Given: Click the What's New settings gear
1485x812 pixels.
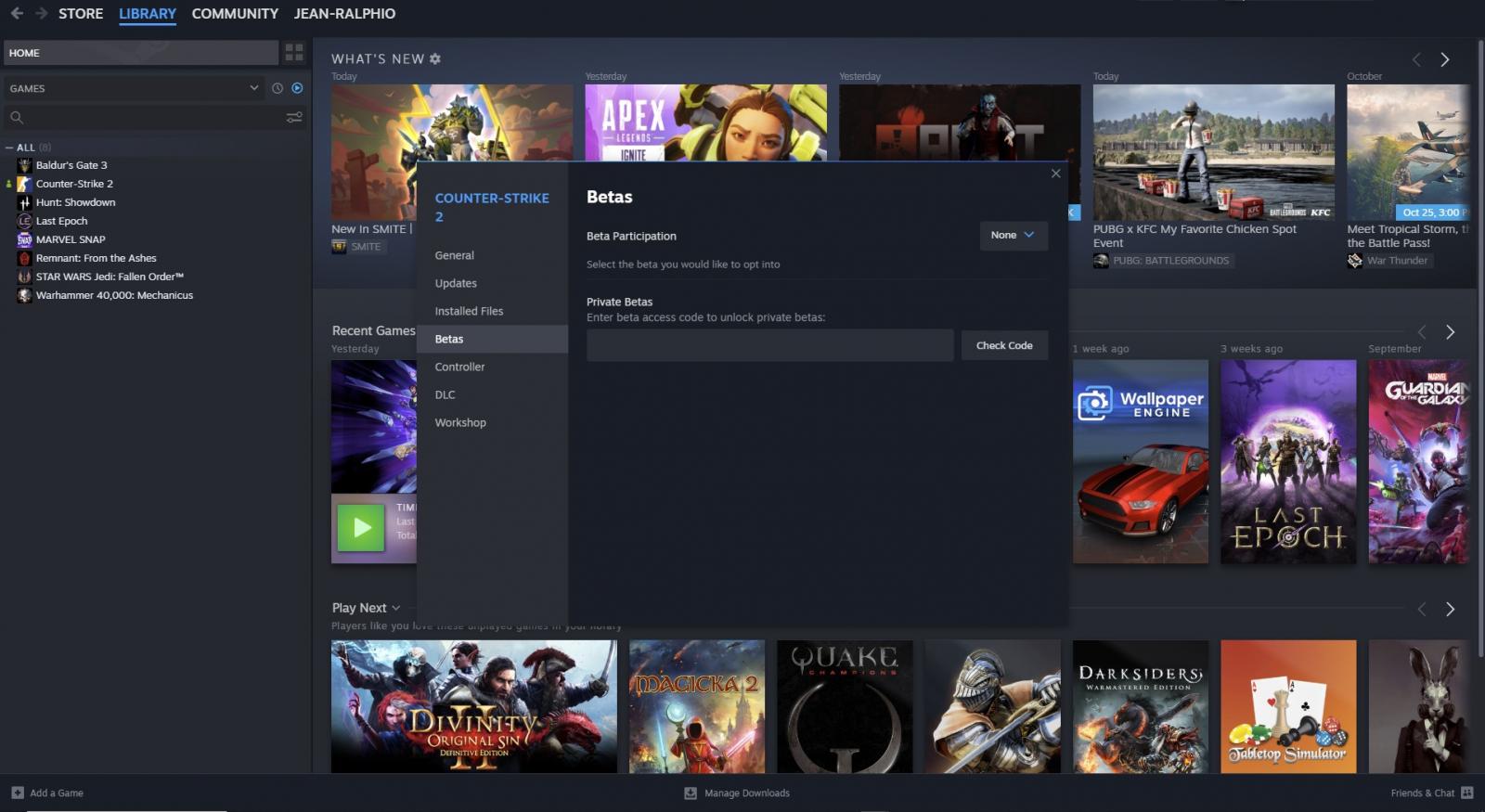Looking at the screenshot, I should click(x=435, y=58).
